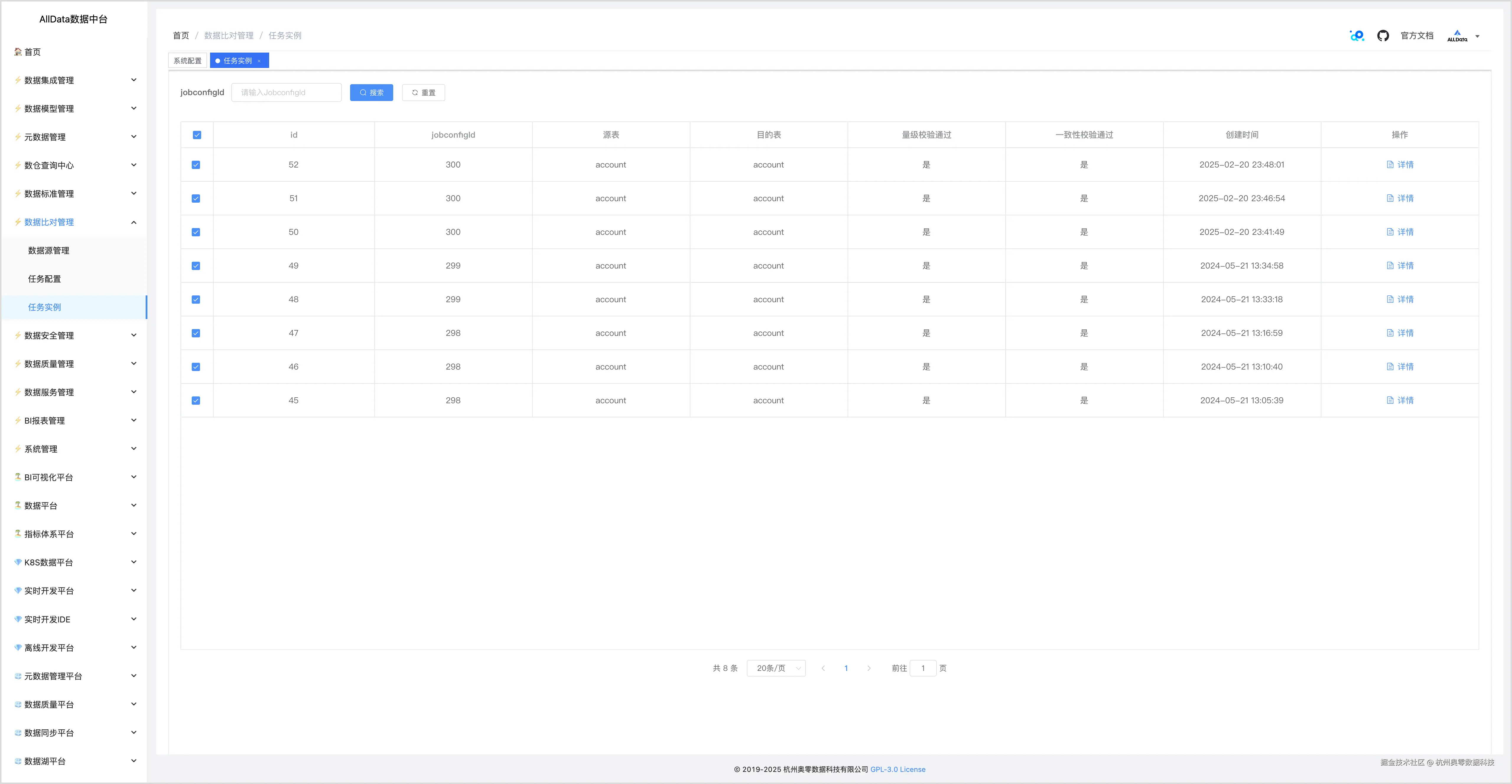Click the previous page arrow in pagination

point(823,668)
